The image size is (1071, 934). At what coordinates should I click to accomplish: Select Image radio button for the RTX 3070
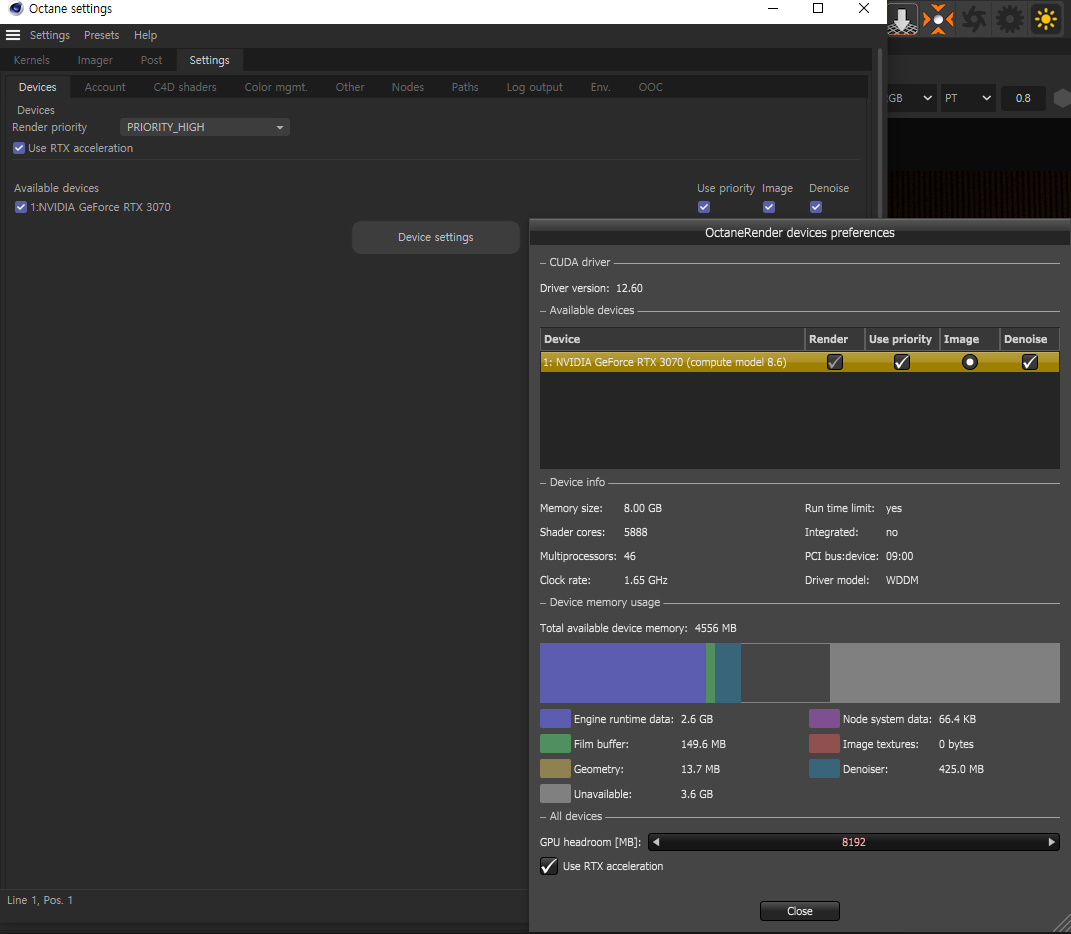pyautogui.click(x=969, y=362)
